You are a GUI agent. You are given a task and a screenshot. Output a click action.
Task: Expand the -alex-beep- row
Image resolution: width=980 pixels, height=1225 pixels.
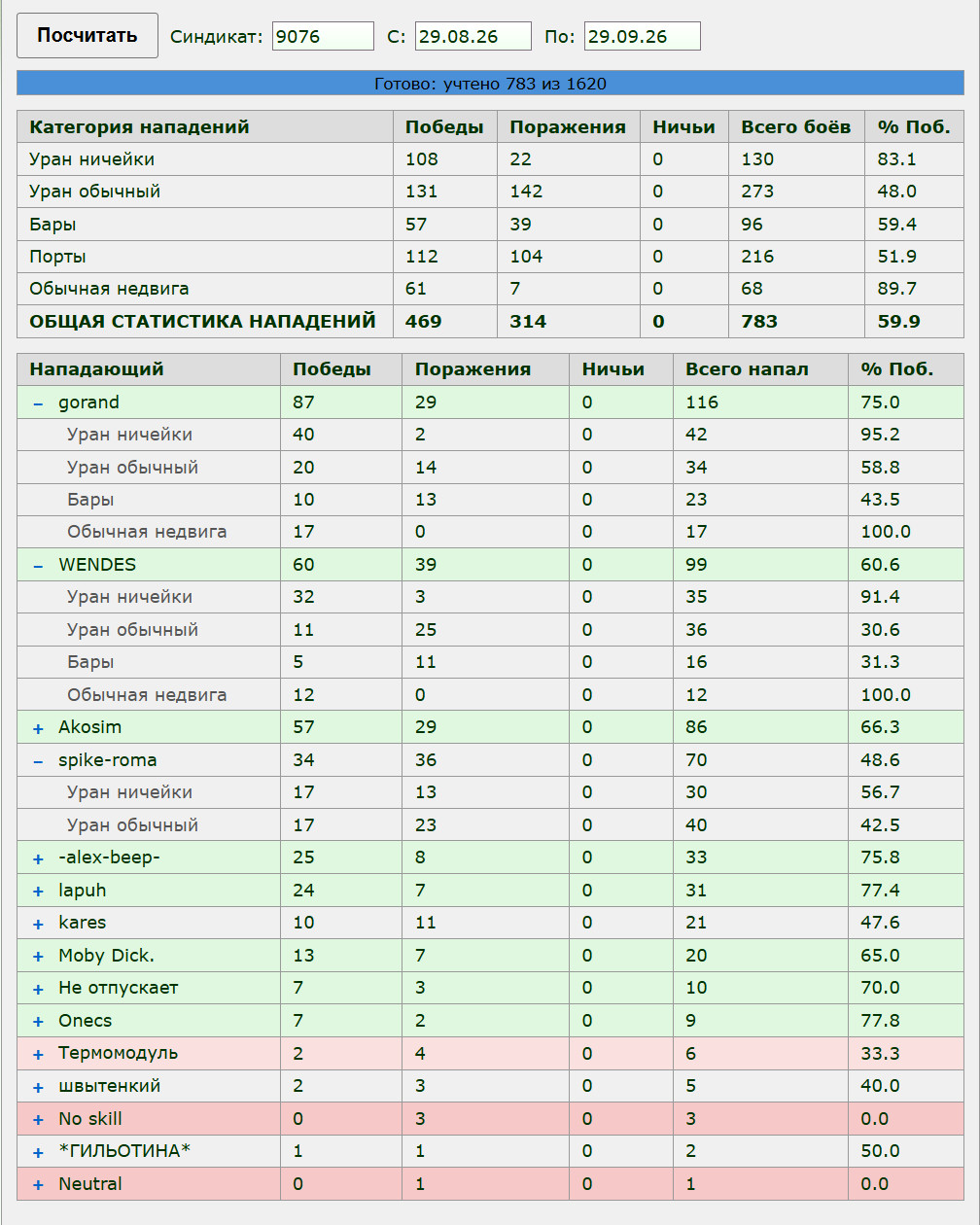pos(38,858)
